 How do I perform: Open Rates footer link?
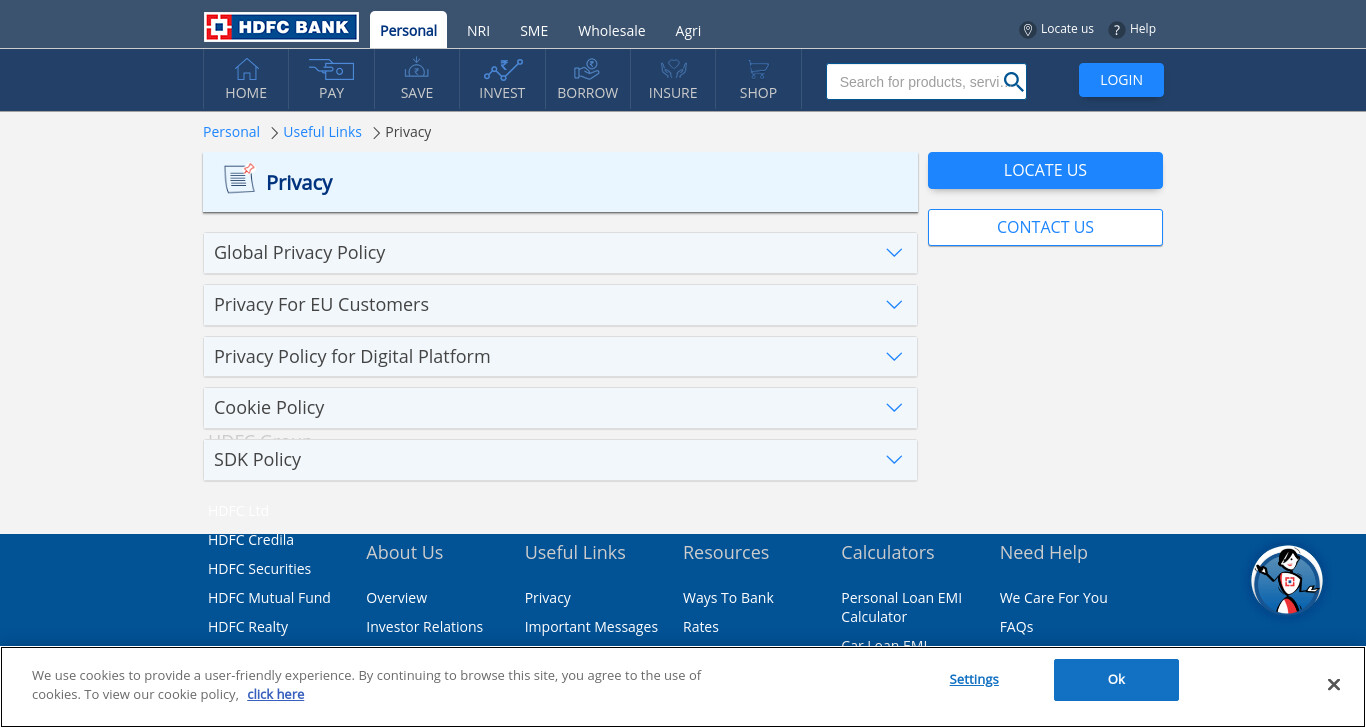click(701, 627)
